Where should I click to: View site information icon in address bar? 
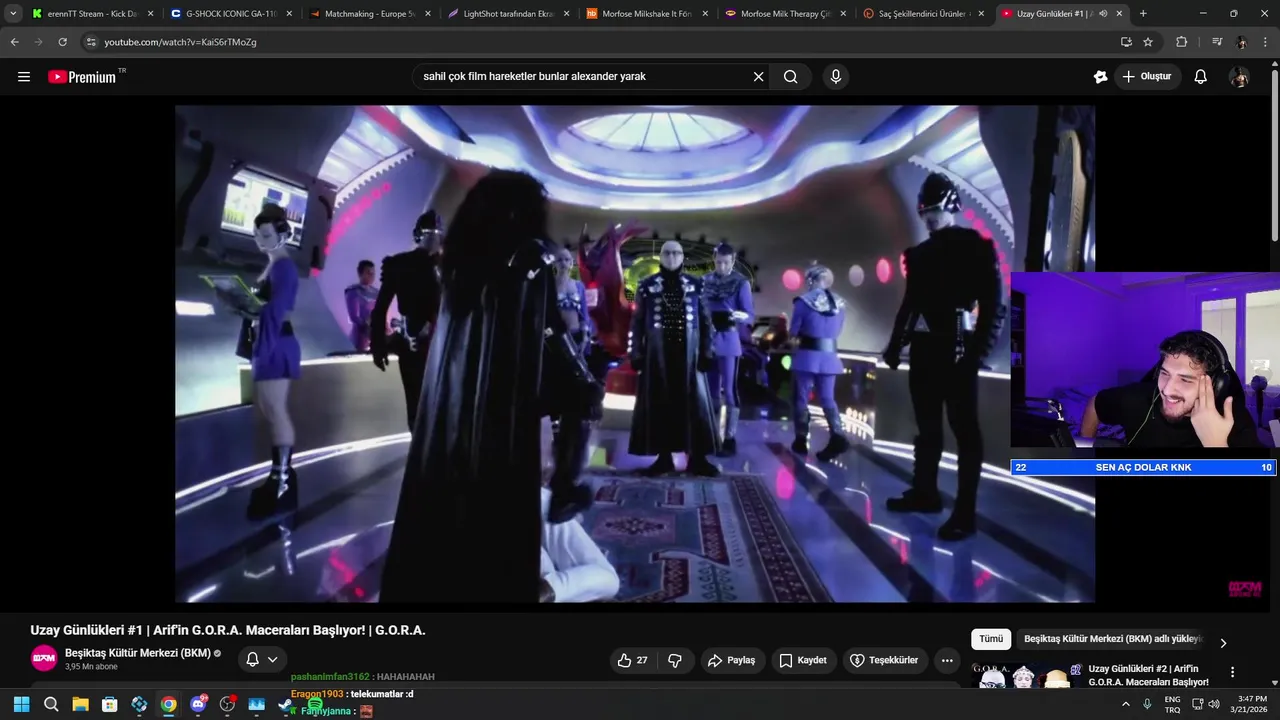(91, 42)
